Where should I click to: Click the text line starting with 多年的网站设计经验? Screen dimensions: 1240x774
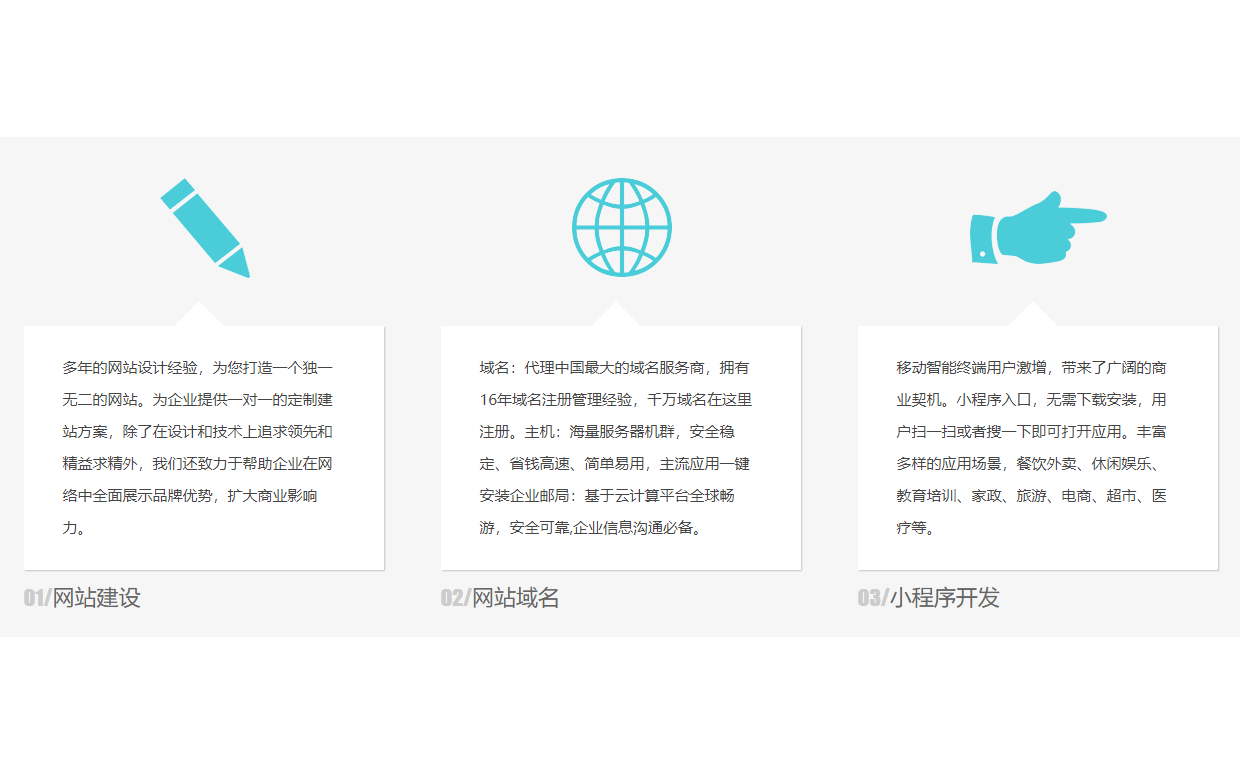point(197,368)
